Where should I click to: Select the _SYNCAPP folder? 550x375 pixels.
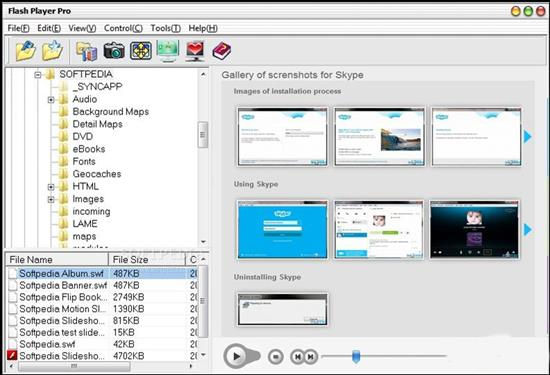(97, 87)
